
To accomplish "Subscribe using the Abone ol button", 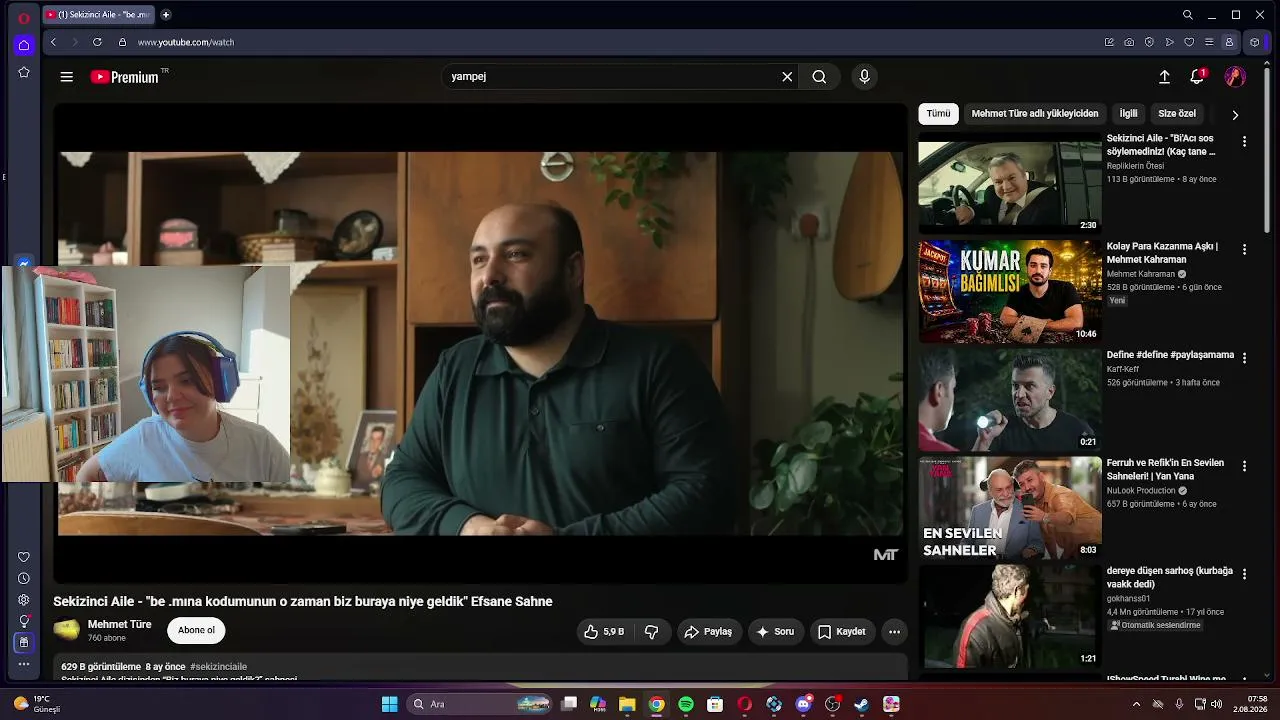I will pos(196,630).
